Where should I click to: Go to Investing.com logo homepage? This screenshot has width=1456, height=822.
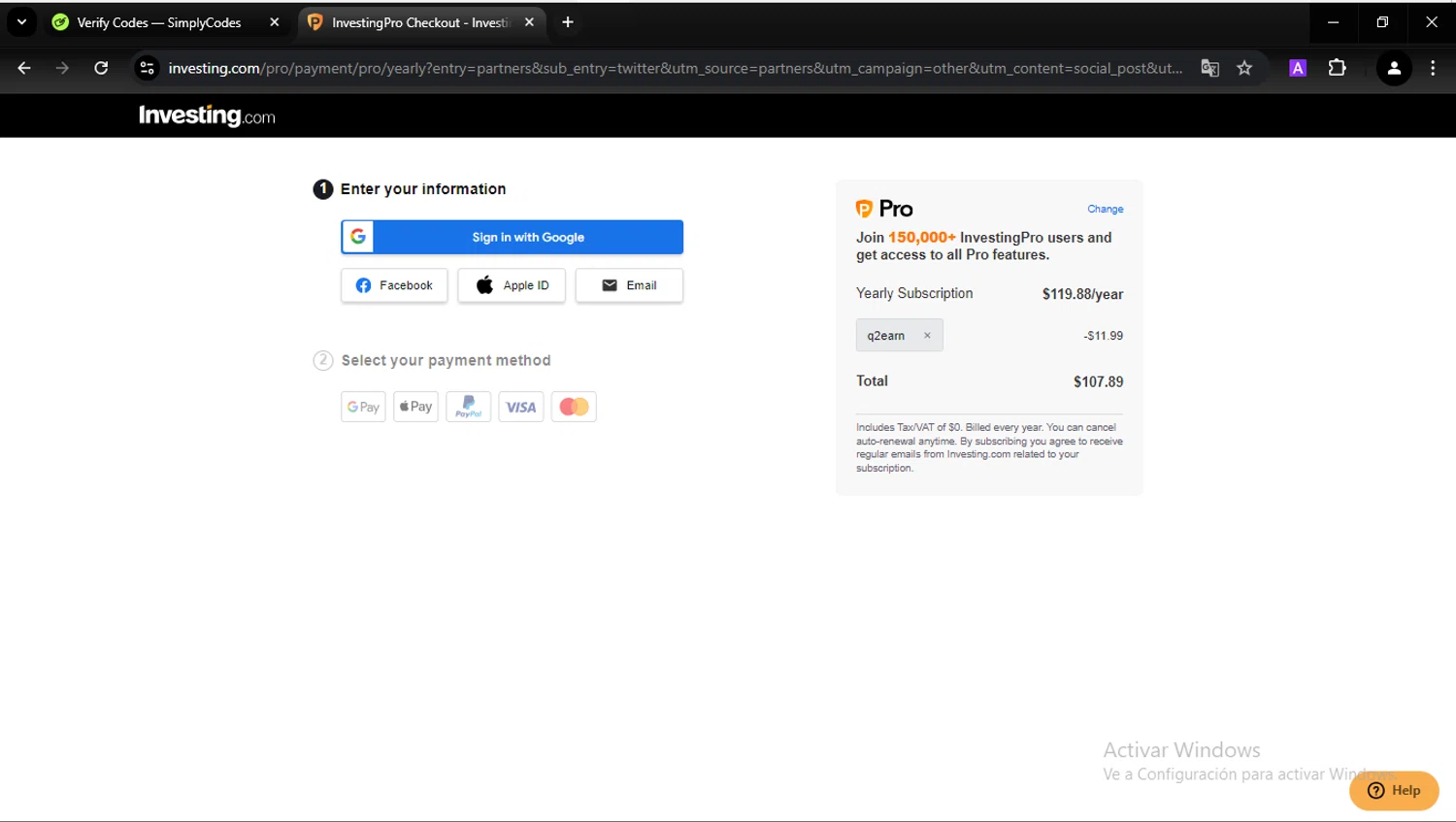(x=207, y=115)
